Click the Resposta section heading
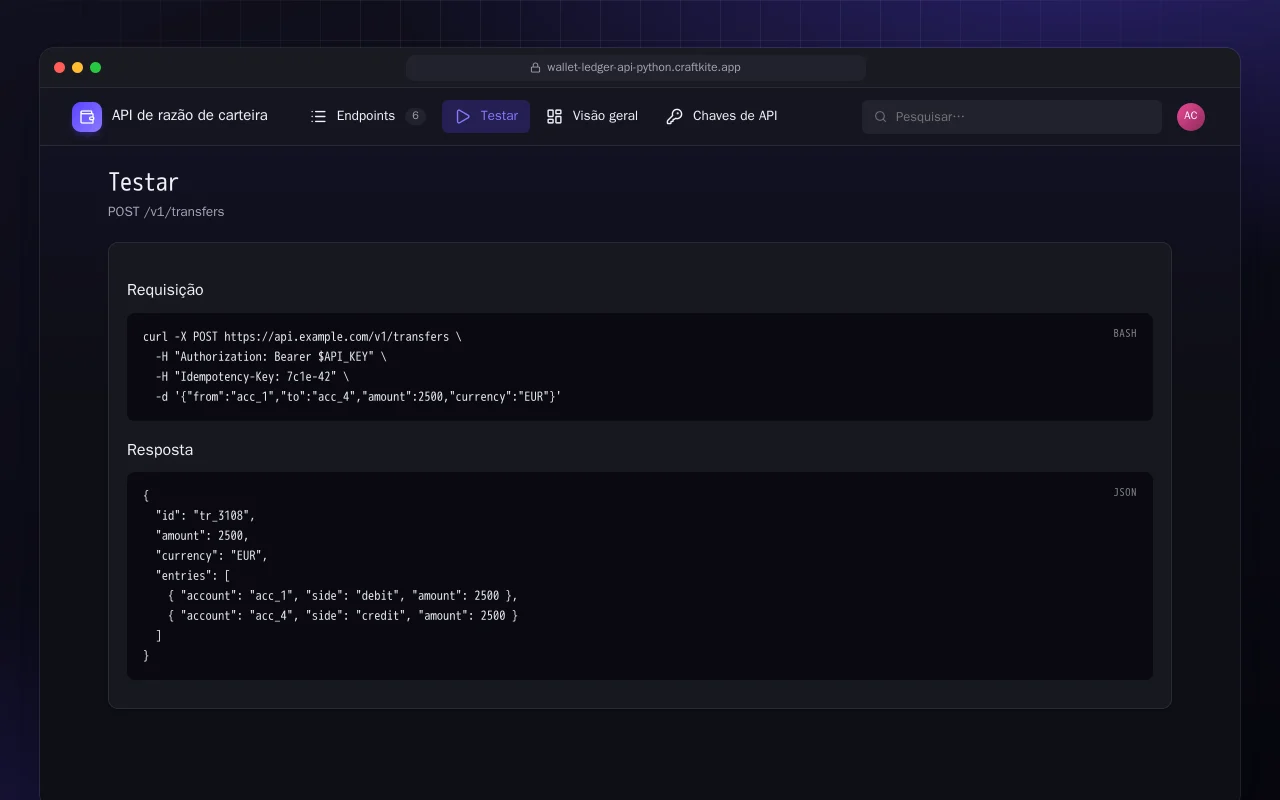This screenshot has height=800, width=1280. pyautogui.click(x=160, y=450)
